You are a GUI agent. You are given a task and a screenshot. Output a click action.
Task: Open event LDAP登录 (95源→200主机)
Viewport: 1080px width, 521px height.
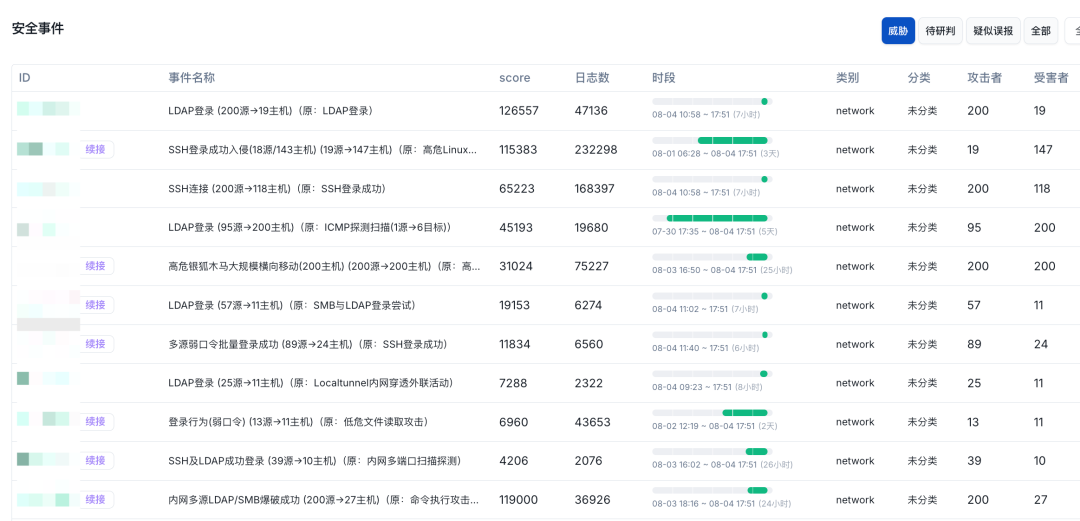coord(309,227)
